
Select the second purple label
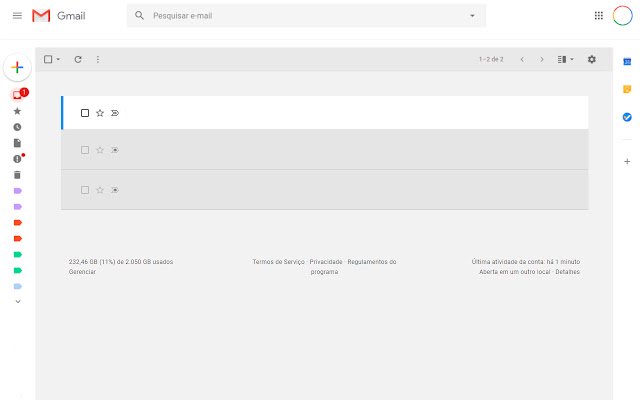[18, 207]
